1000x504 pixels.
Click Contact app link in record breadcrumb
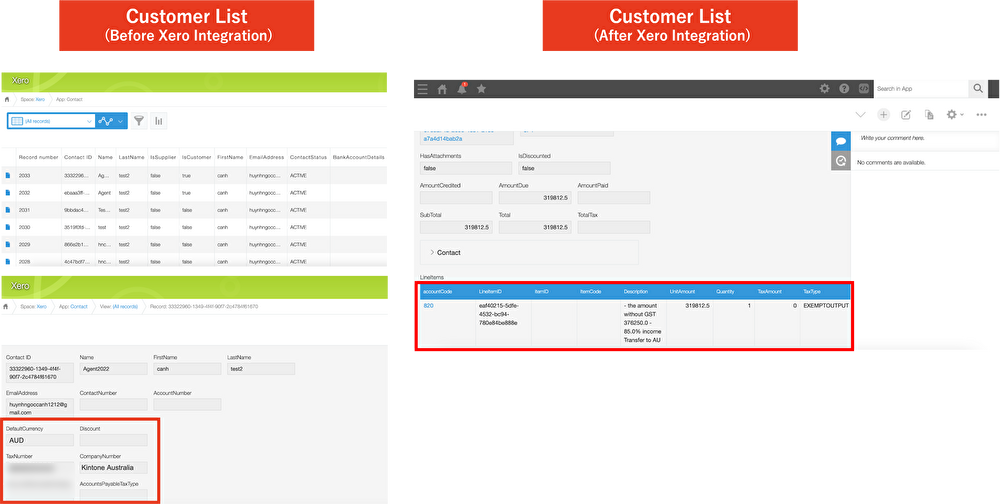coord(79,306)
